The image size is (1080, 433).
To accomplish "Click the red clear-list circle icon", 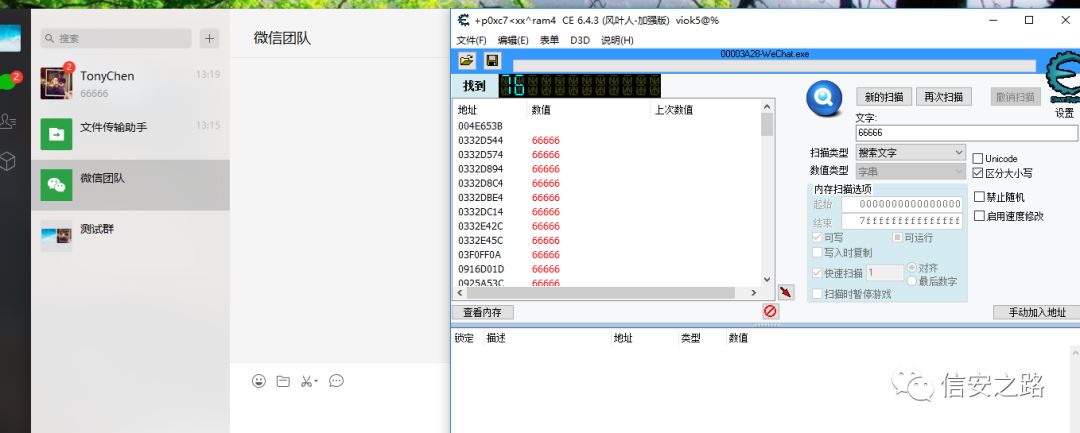I will pos(770,311).
